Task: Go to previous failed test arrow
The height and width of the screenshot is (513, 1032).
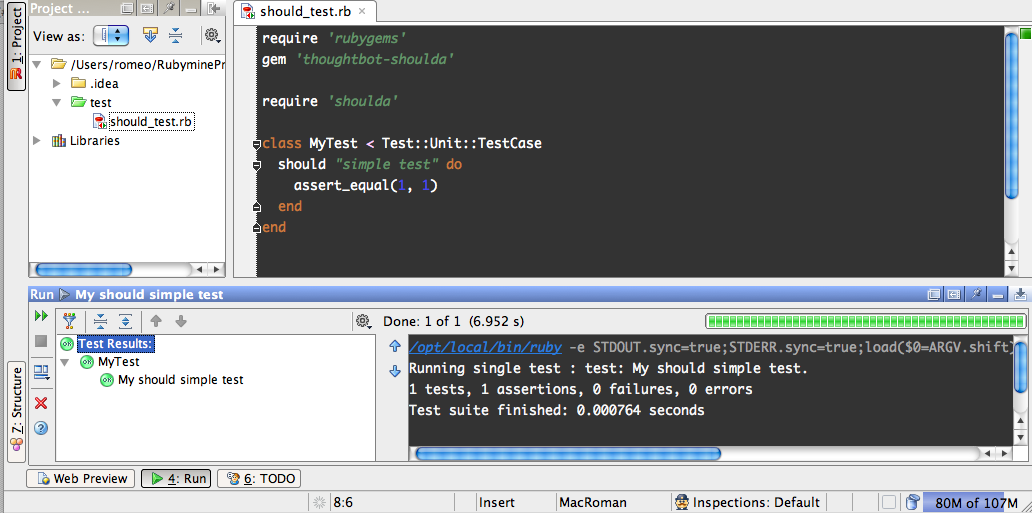Action: tap(156, 321)
